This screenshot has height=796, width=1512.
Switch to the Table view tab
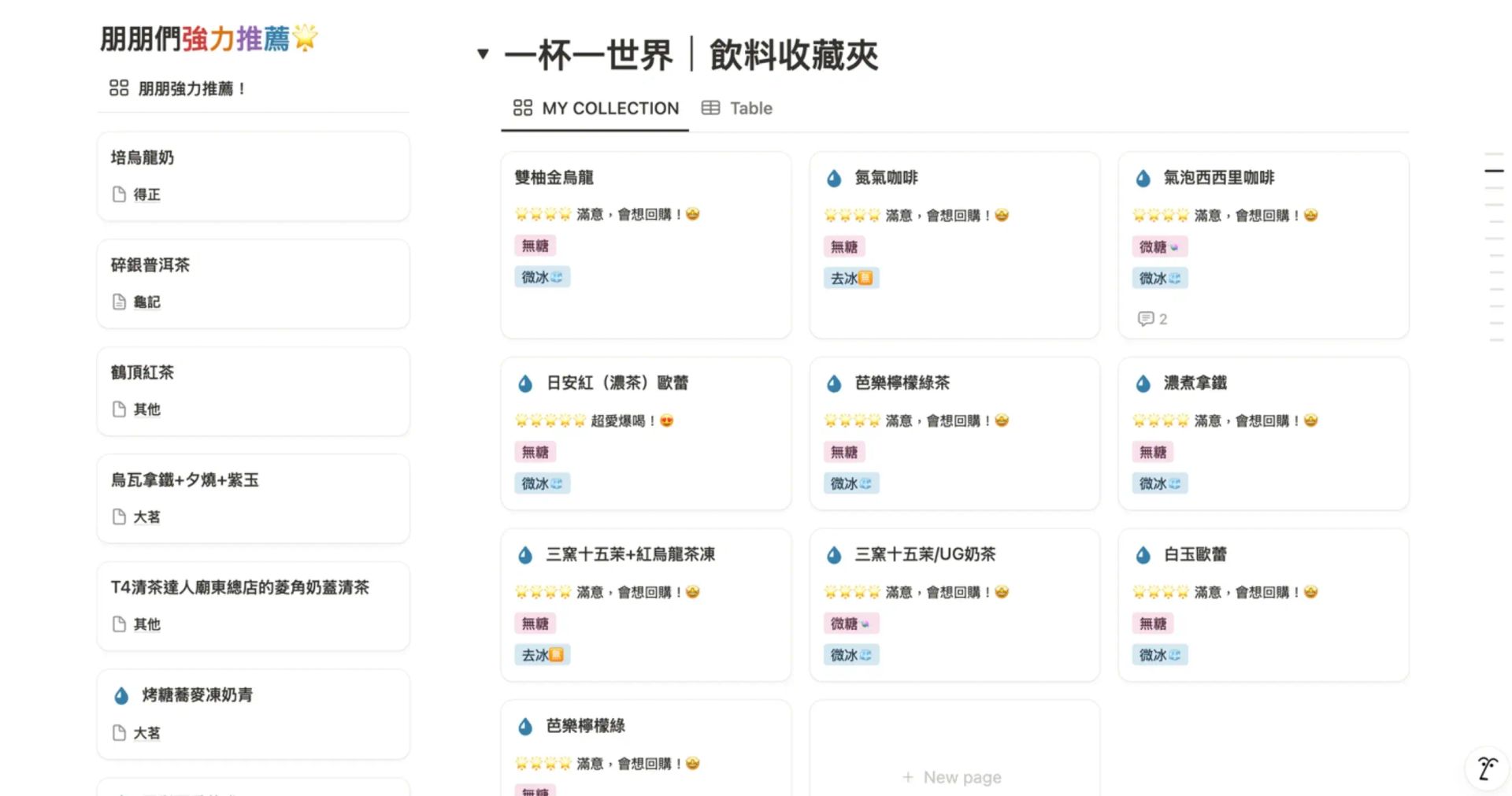pyautogui.click(x=737, y=109)
